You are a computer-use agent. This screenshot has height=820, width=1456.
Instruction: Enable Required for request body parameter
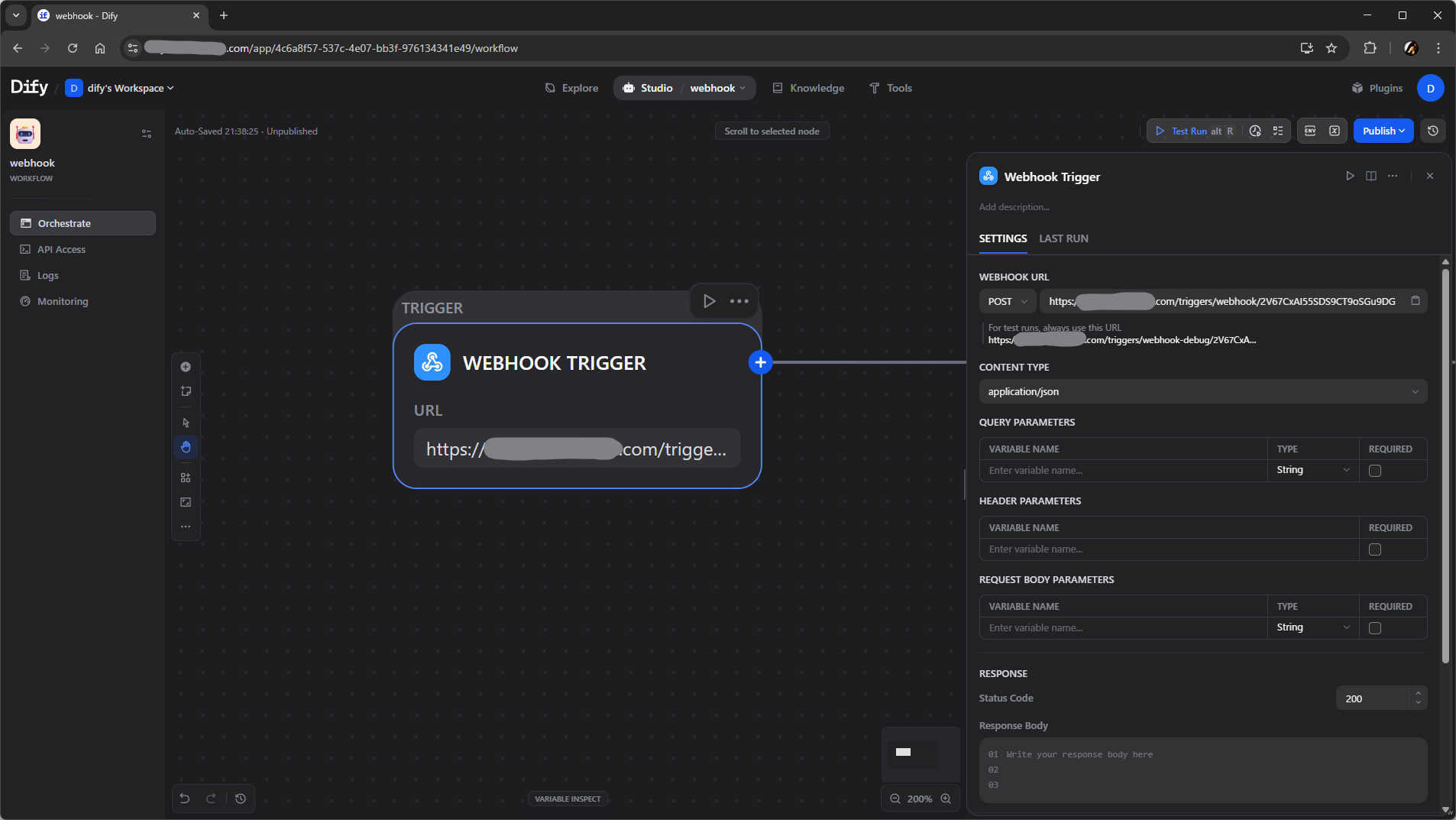tap(1375, 628)
